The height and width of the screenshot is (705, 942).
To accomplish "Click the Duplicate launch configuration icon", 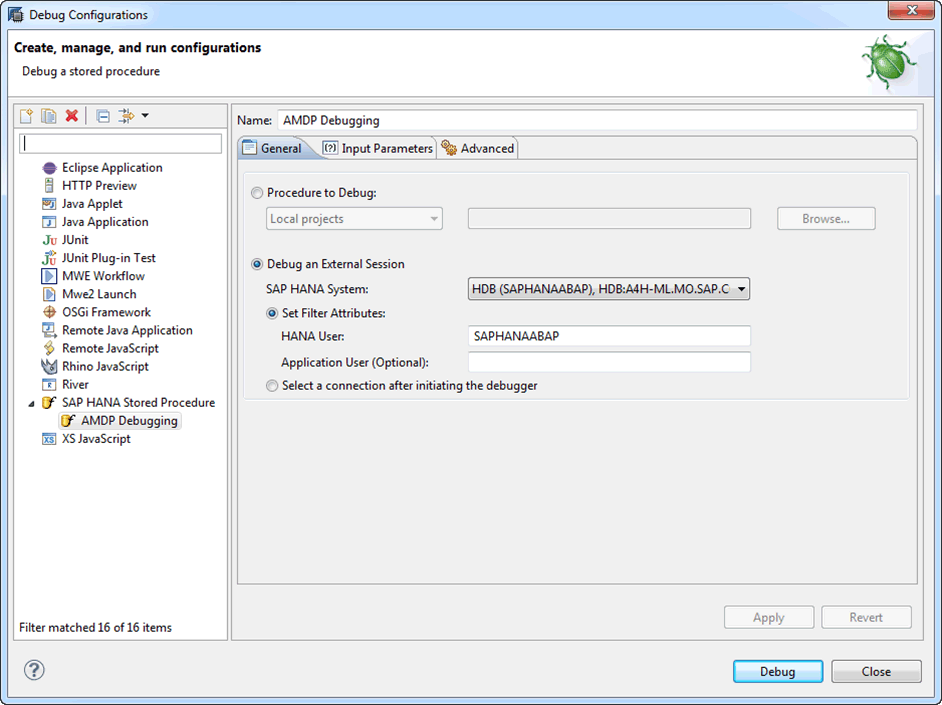I will click(48, 116).
